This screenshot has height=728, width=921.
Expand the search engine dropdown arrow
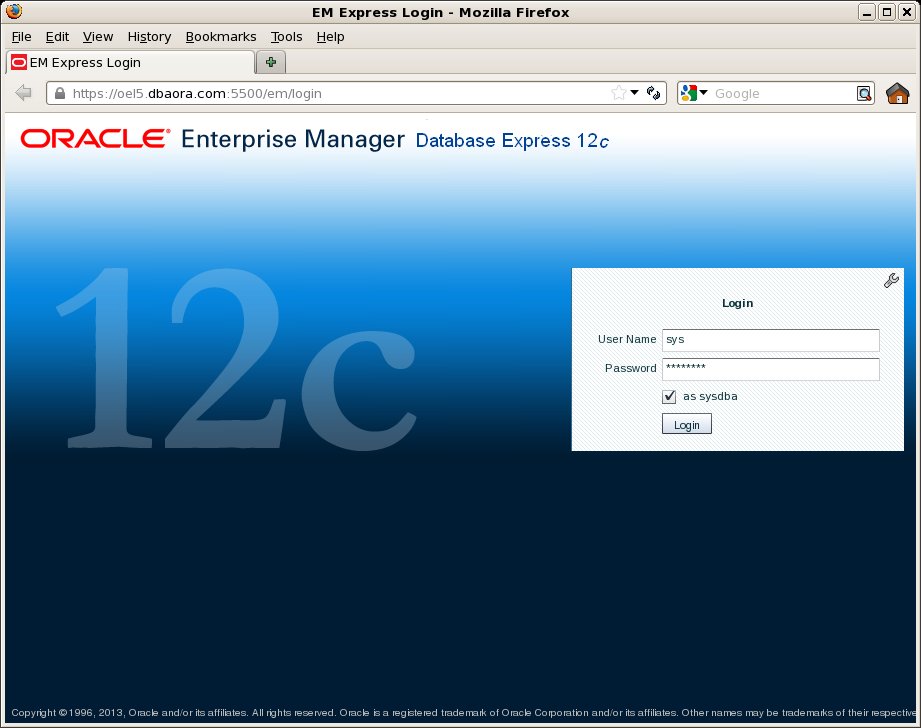704,93
